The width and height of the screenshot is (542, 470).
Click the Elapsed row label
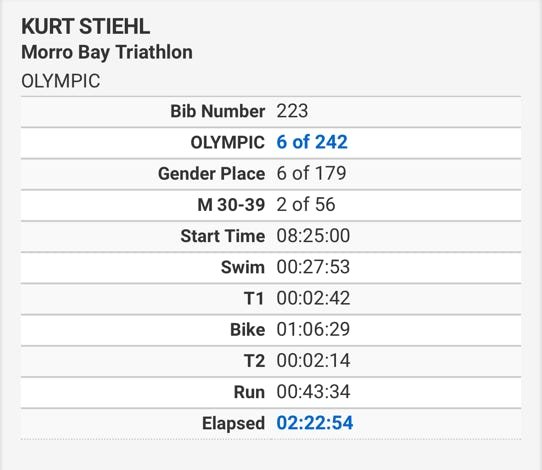234,423
